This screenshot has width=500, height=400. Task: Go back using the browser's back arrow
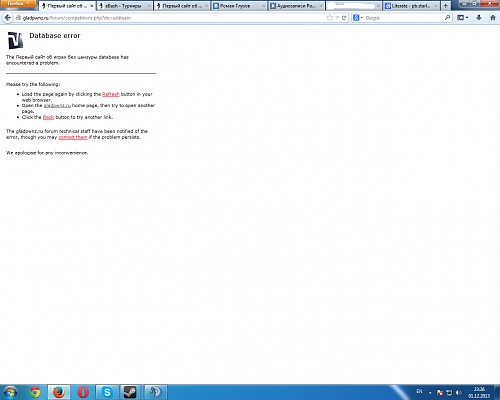(x=8, y=18)
